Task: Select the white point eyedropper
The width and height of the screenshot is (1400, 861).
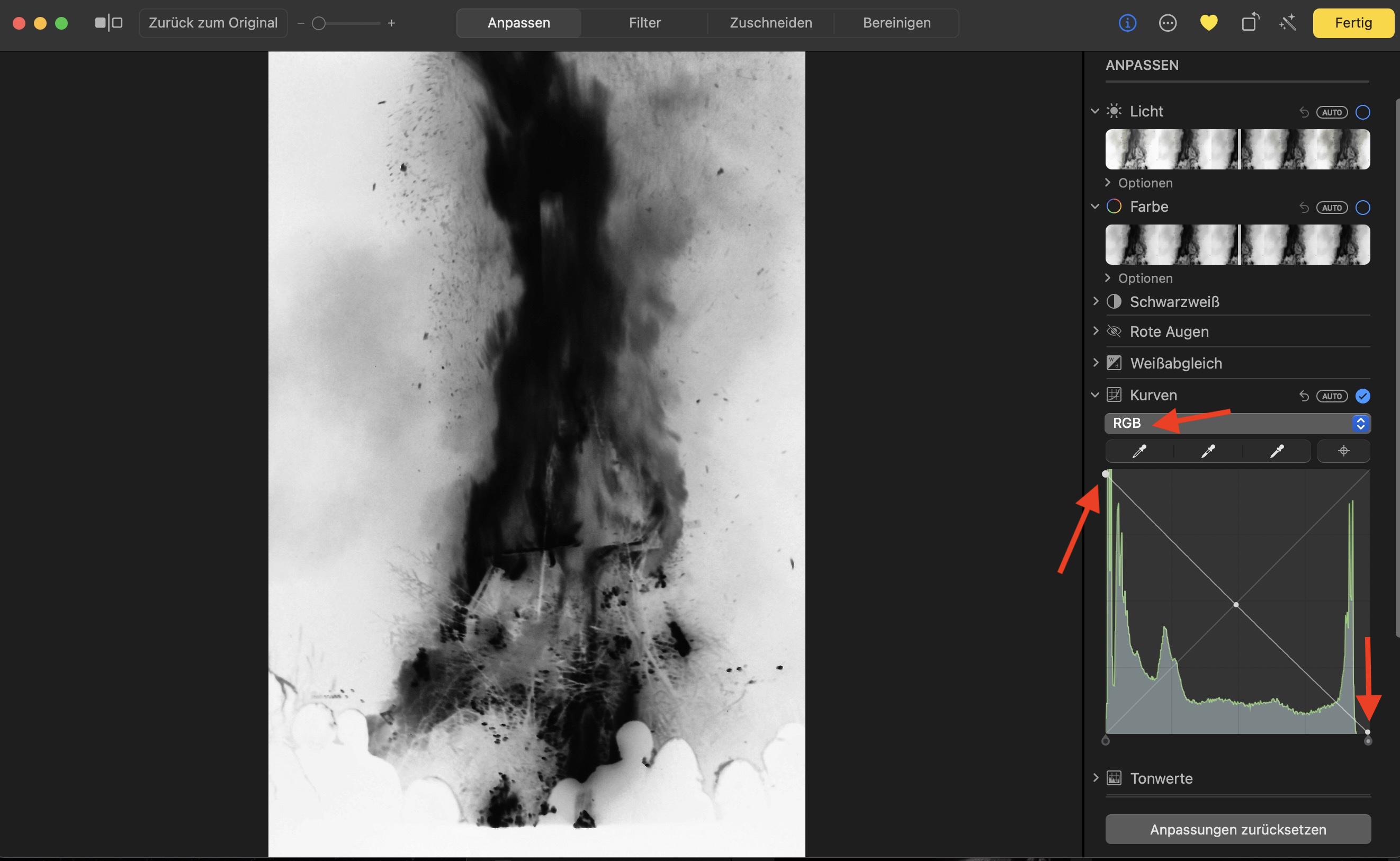Action: pyautogui.click(x=1277, y=452)
